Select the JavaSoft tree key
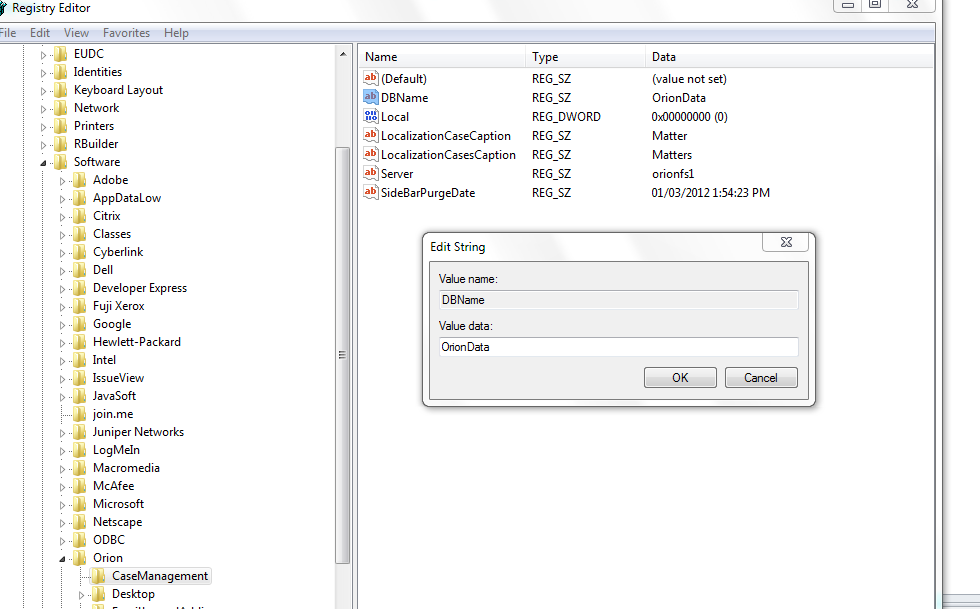The width and height of the screenshot is (980, 609). 114,396
